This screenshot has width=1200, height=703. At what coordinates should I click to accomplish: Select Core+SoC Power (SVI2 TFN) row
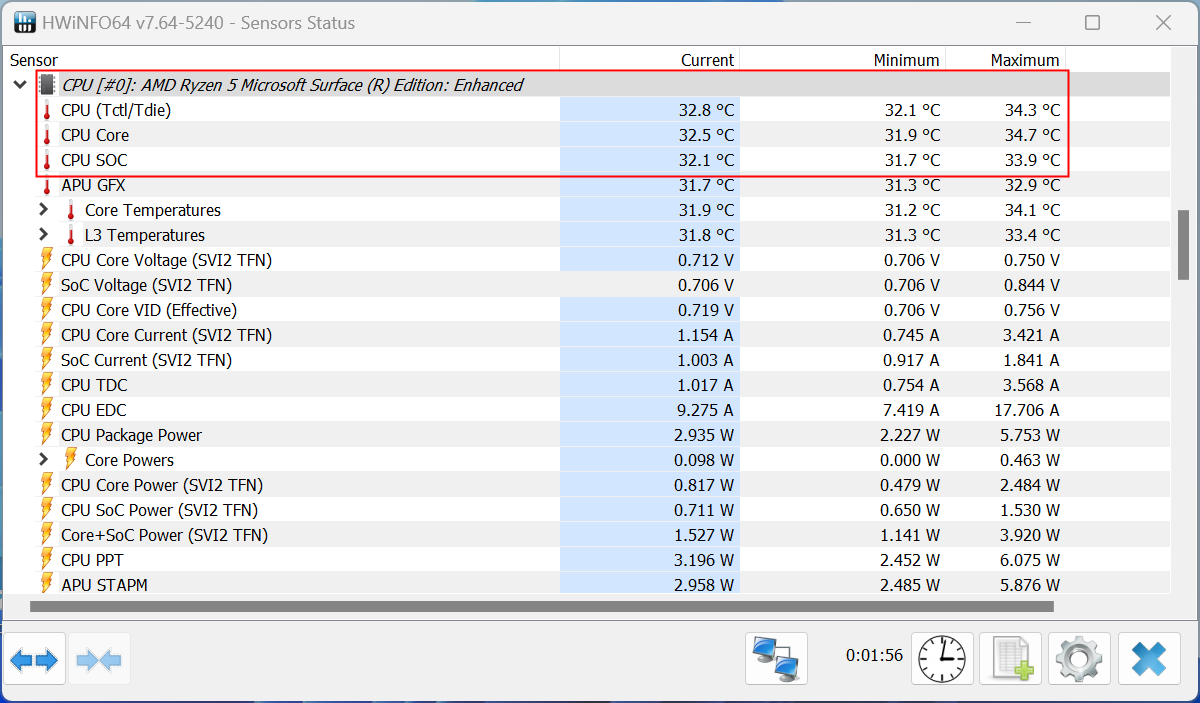tap(164, 535)
